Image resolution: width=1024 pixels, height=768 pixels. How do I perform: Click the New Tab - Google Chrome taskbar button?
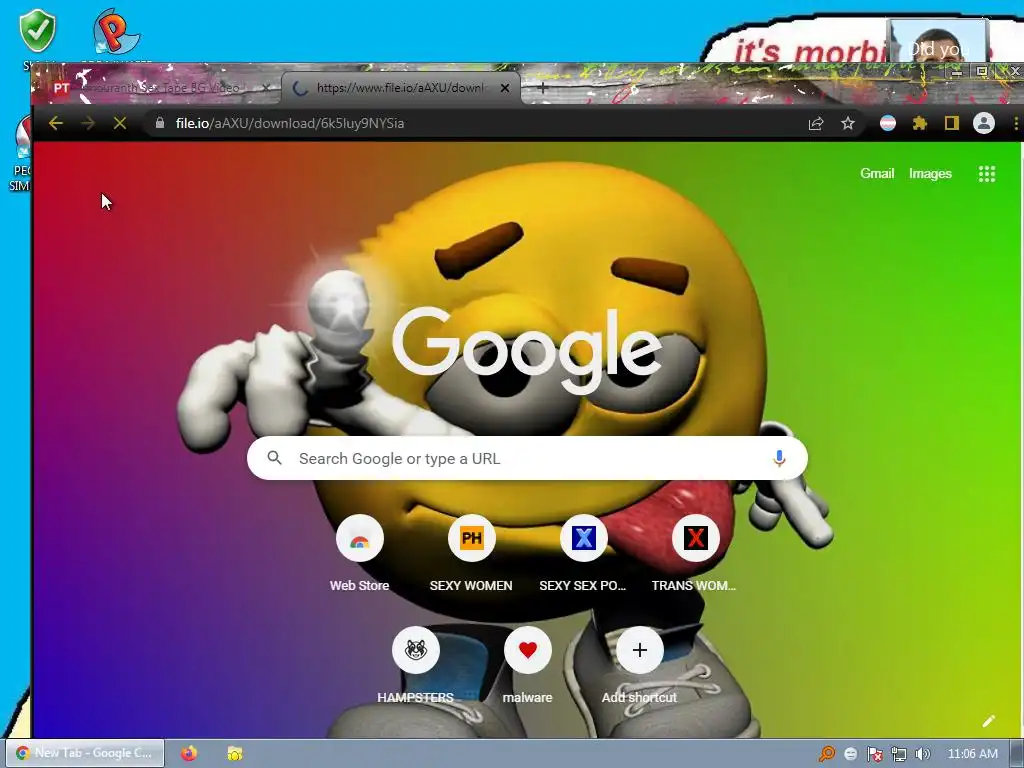click(x=85, y=753)
